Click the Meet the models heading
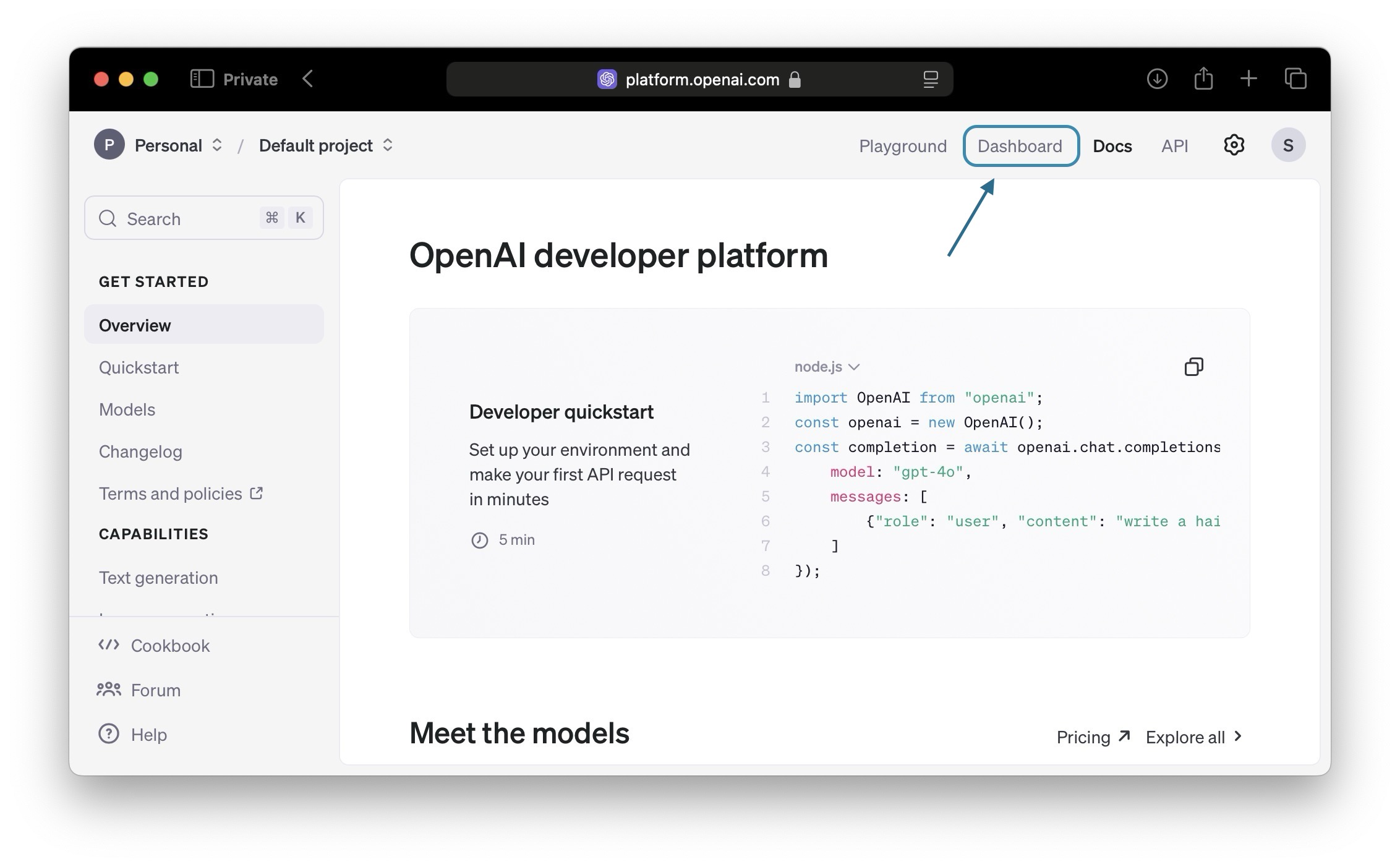The image size is (1400, 867). pyautogui.click(x=519, y=733)
